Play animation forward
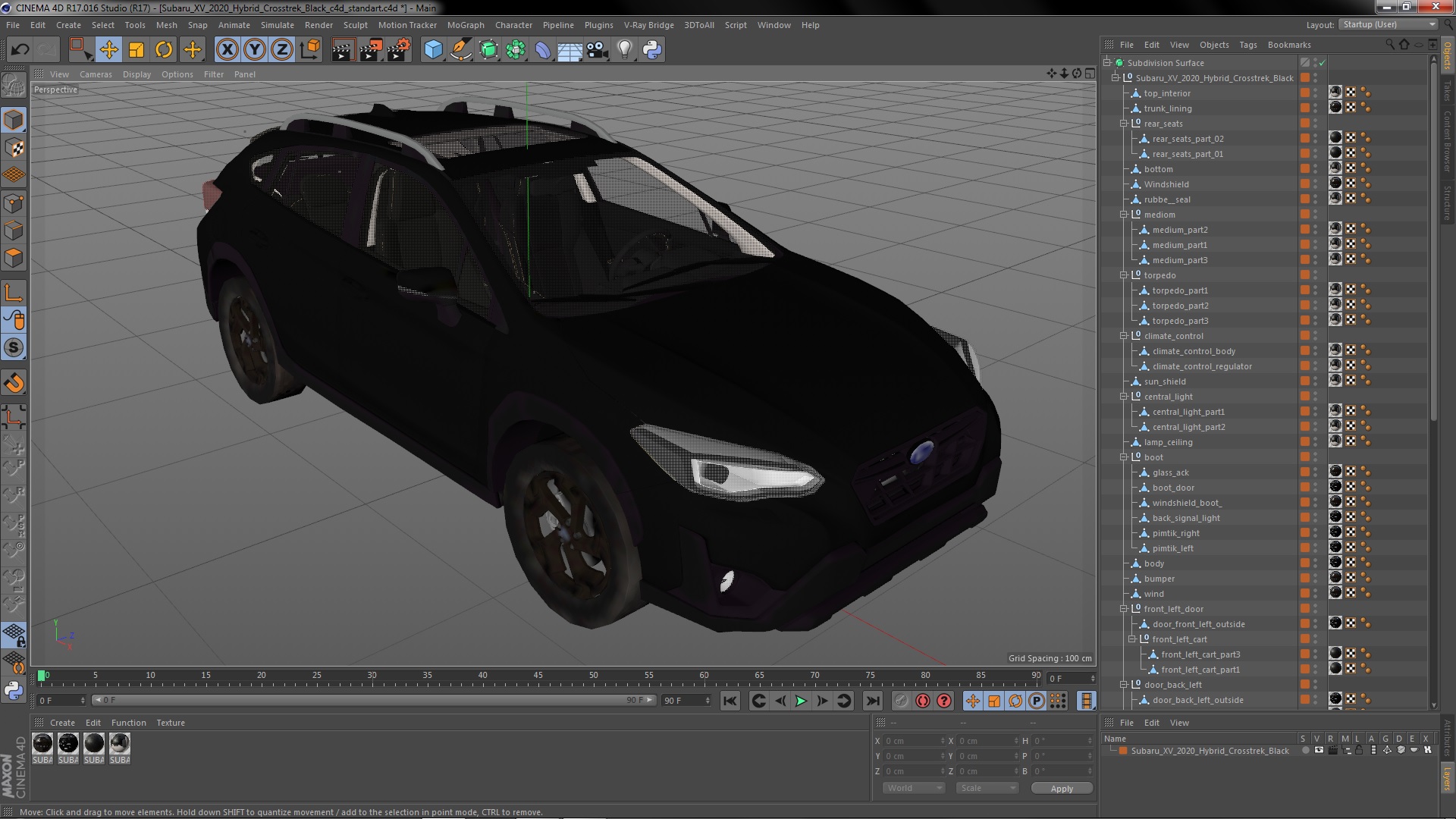This screenshot has width=1456, height=819. point(801,701)
